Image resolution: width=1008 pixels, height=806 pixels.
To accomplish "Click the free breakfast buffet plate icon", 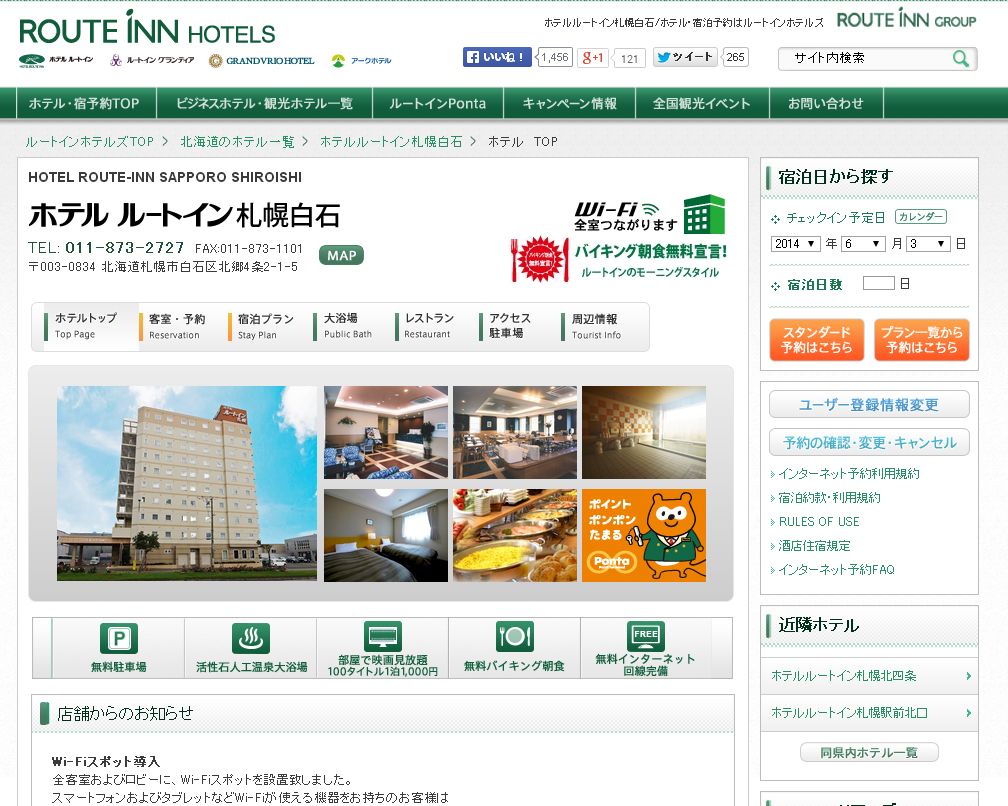I will click(515, 636).
